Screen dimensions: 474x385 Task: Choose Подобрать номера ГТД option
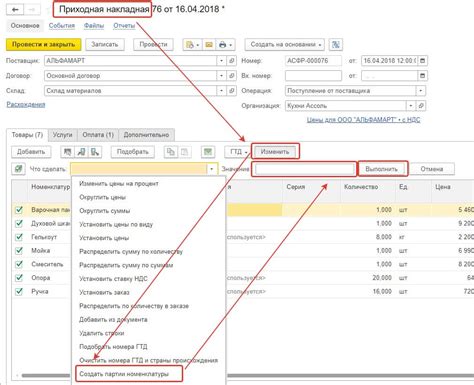click(113, 347)
